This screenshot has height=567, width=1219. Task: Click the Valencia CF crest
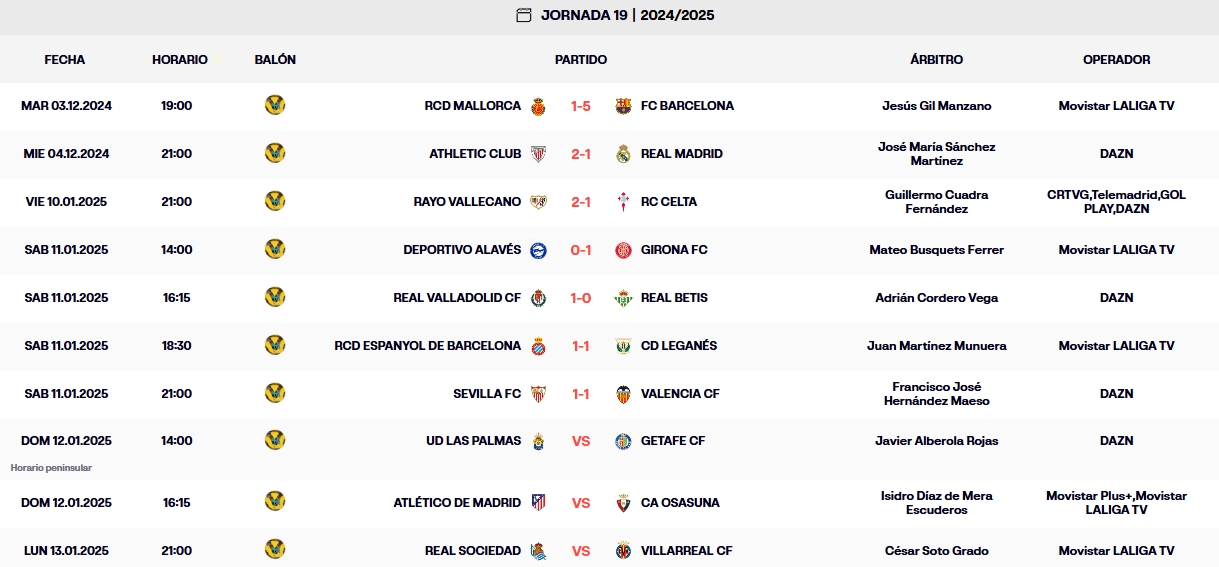coord(624,394)
